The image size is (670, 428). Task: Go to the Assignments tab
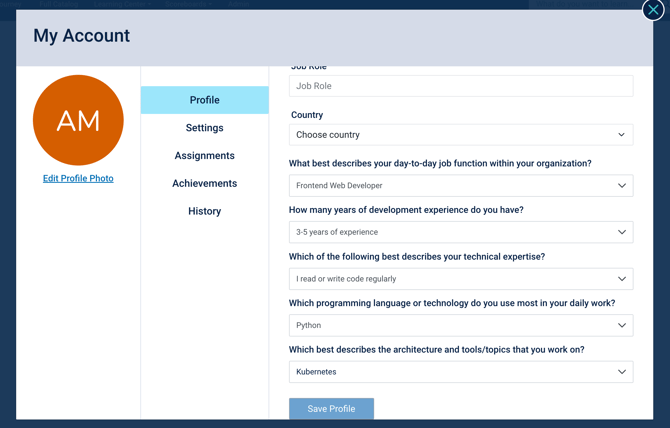click(x=205, y=156)
